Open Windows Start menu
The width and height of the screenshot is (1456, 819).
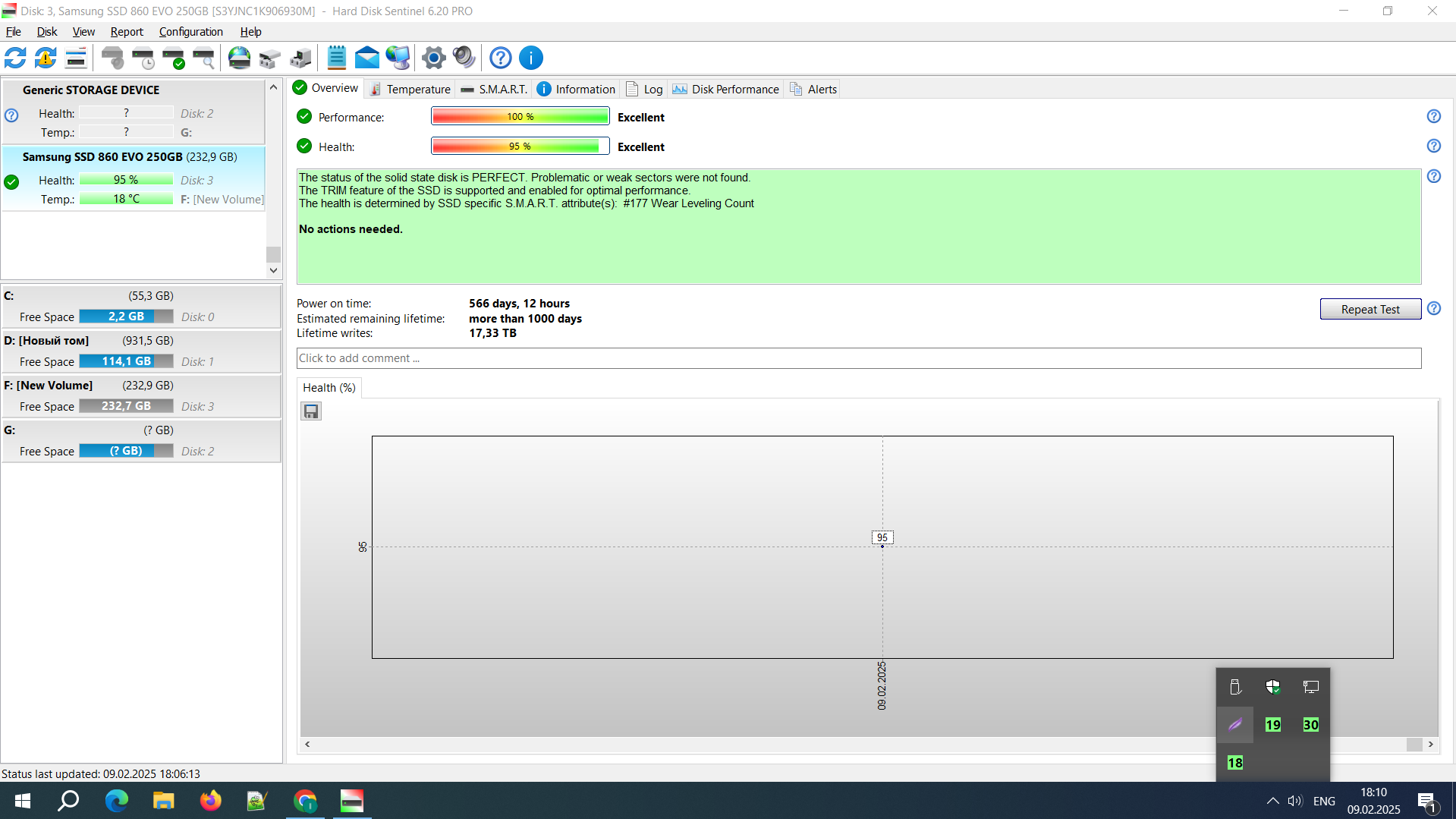point(23,801)
